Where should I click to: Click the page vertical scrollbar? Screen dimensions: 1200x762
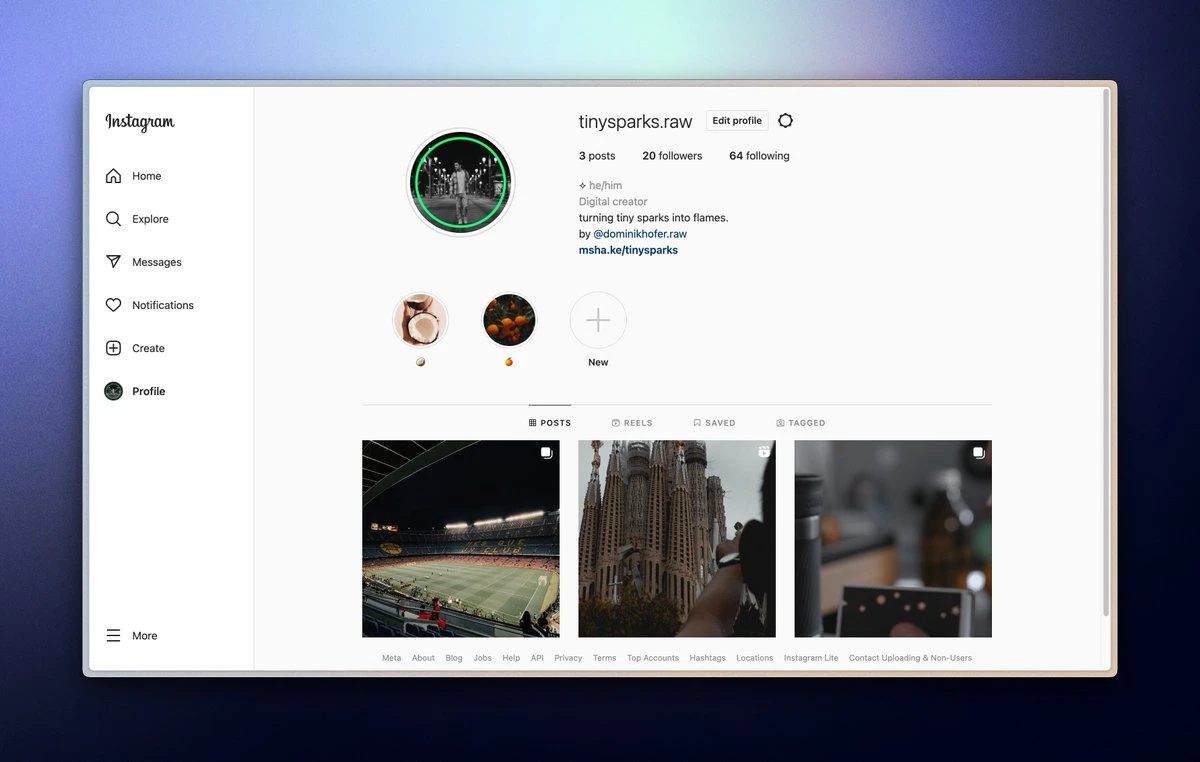coord(1105,350)
